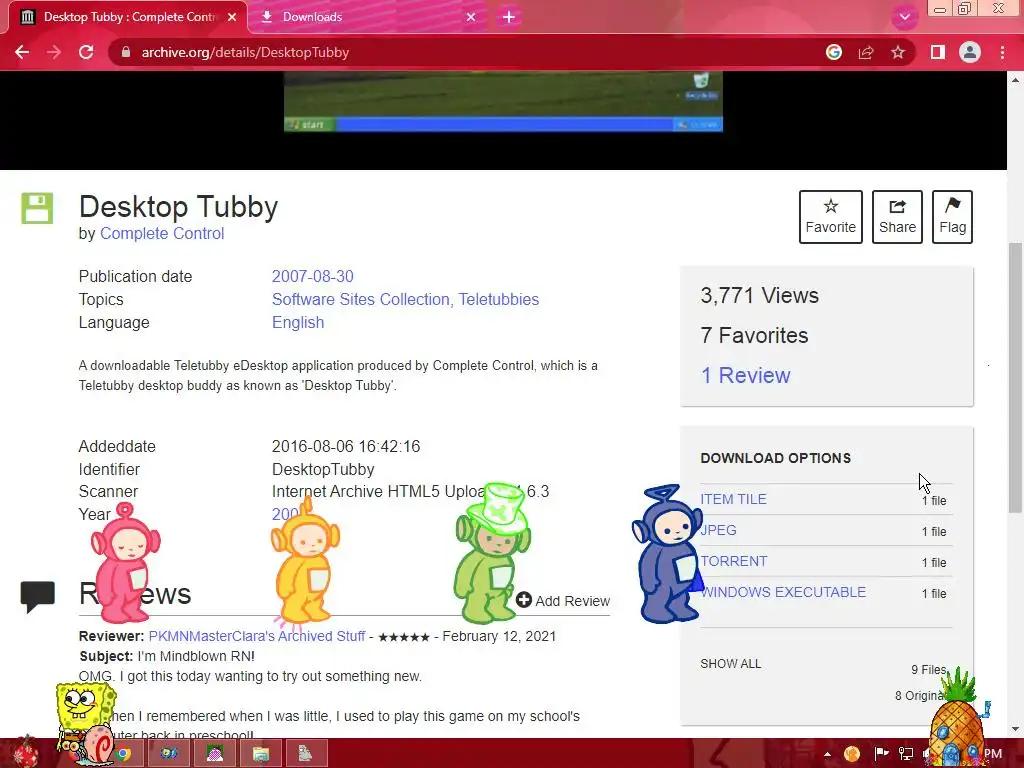Favorite this item with the star button
The image size is (1024, 768).
click(x=831, y=217)
